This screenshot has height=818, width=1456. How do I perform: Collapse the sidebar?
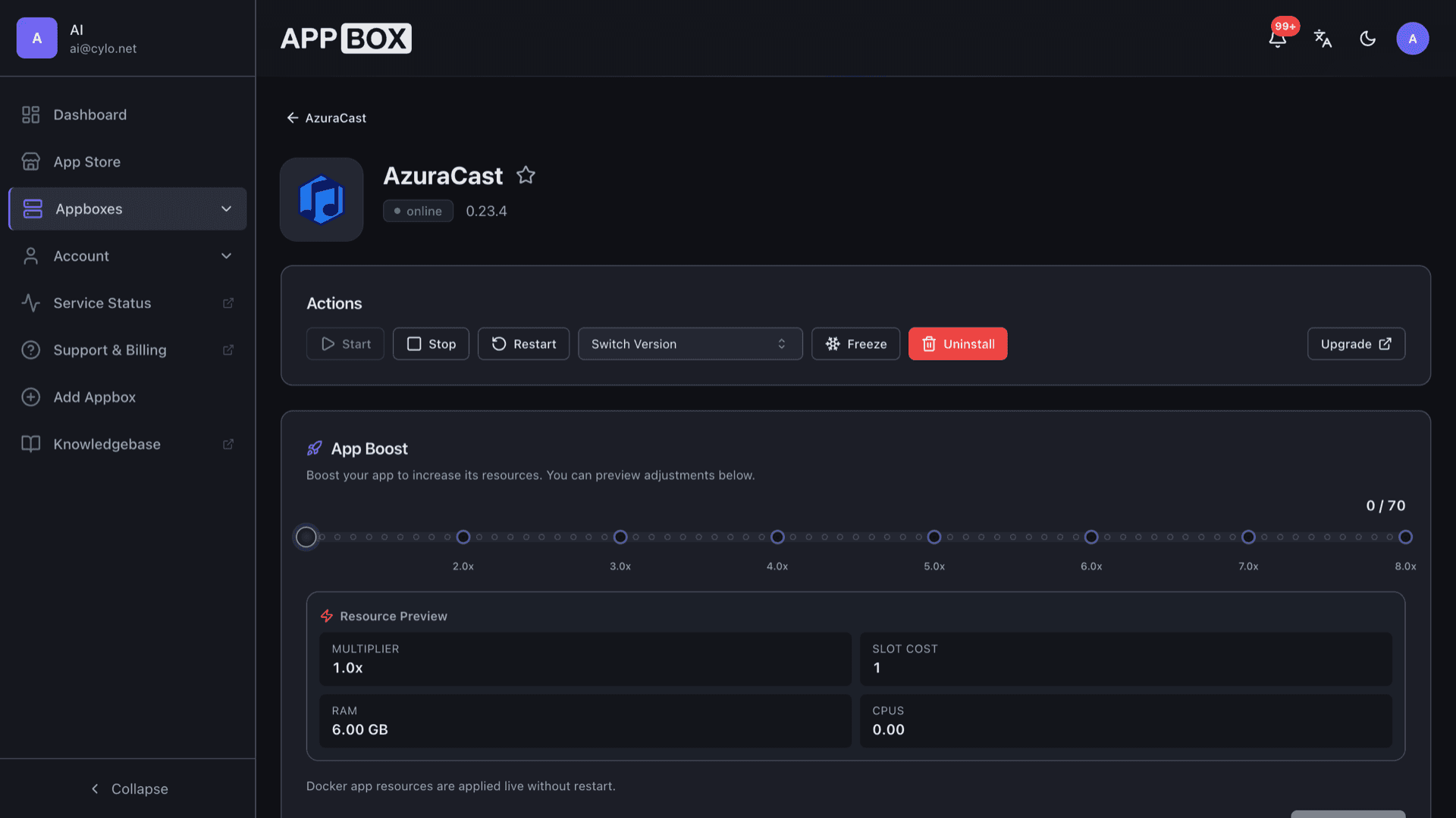(127, 788)
